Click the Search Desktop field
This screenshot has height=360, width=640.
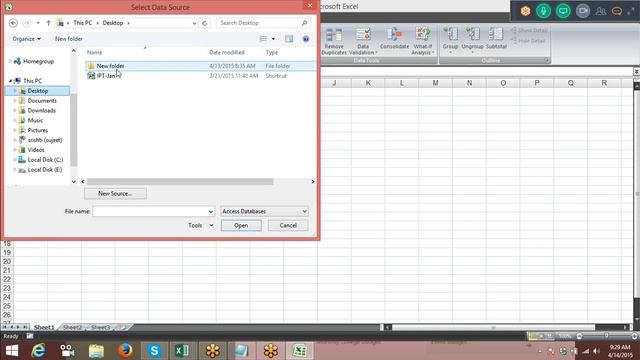tap(259, 23)
